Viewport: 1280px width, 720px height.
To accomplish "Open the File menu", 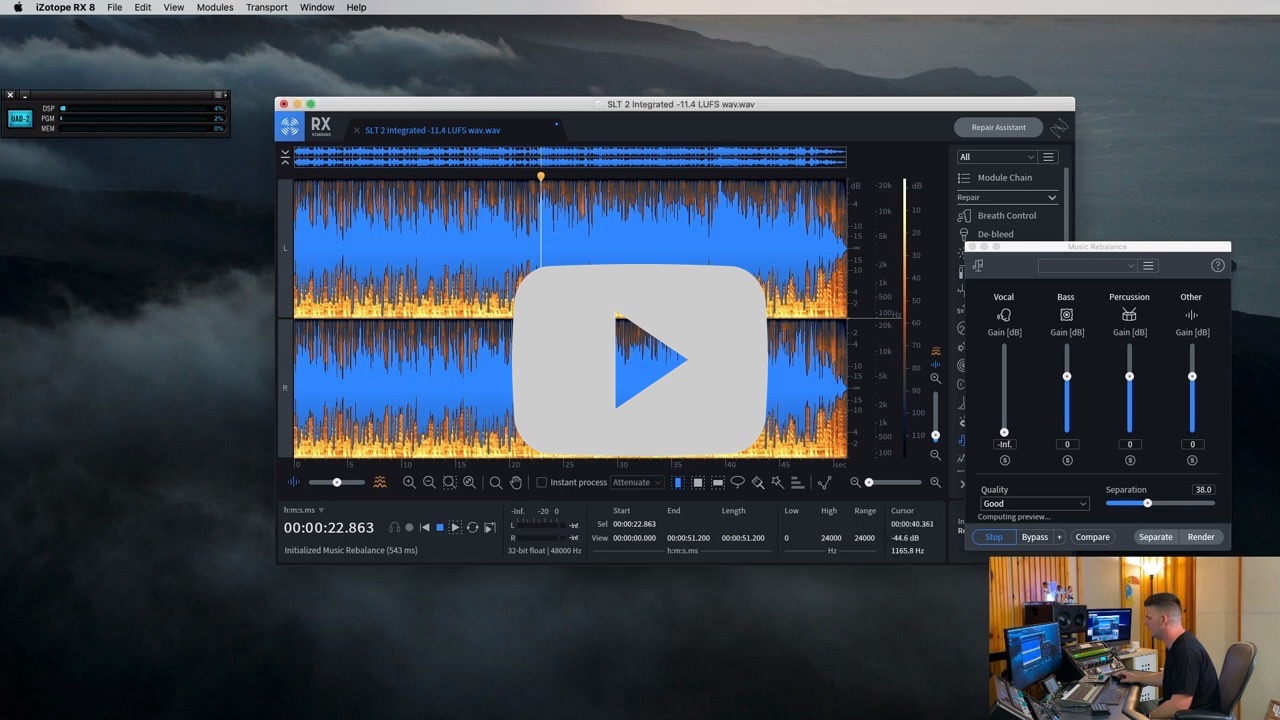I will (x=115, y=7).
